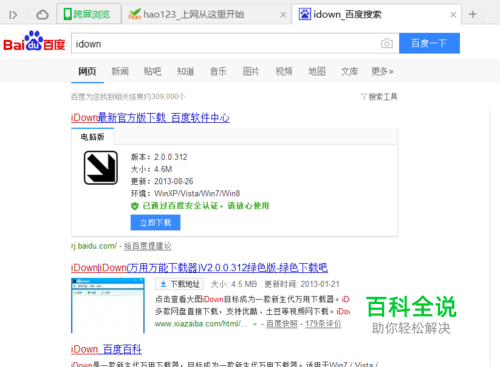Click the result count text 309,000个

point(168,97)
